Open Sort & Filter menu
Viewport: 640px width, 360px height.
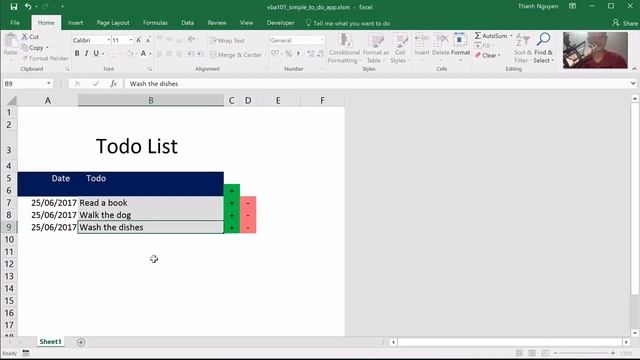(x=522, y=48)
